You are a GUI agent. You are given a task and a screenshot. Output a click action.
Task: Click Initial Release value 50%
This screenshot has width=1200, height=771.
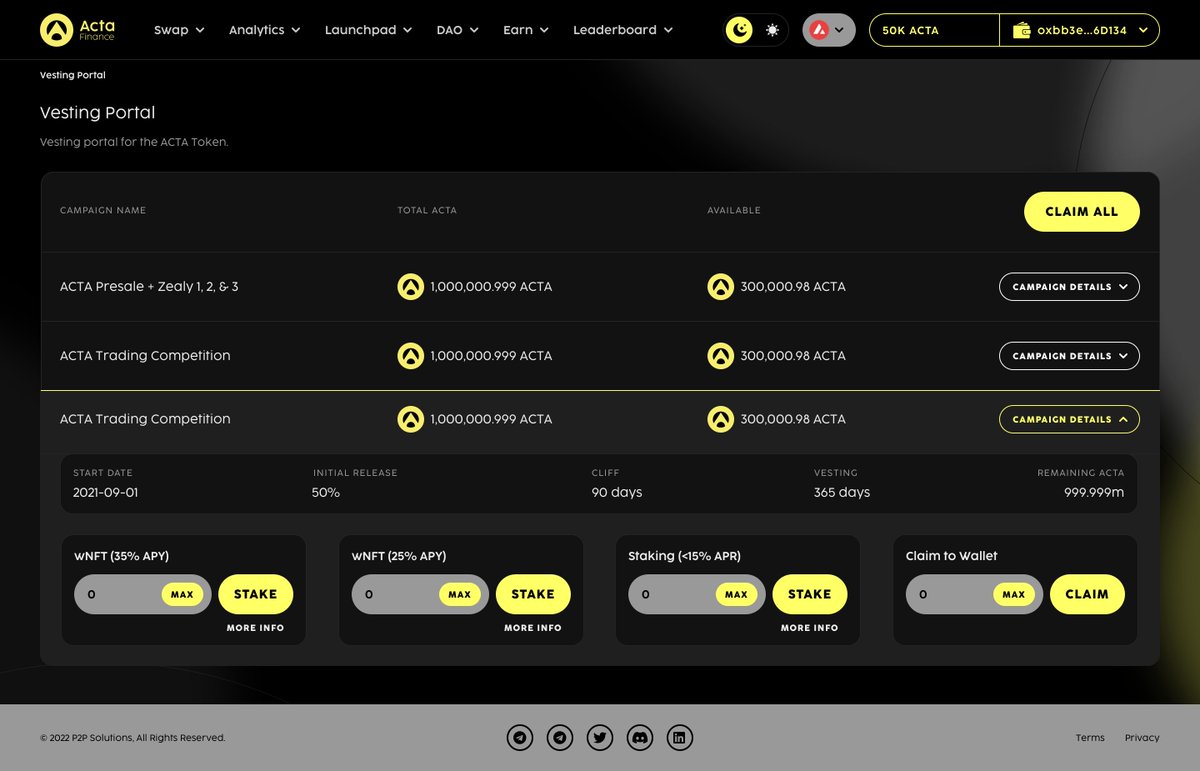coord(326,493)
